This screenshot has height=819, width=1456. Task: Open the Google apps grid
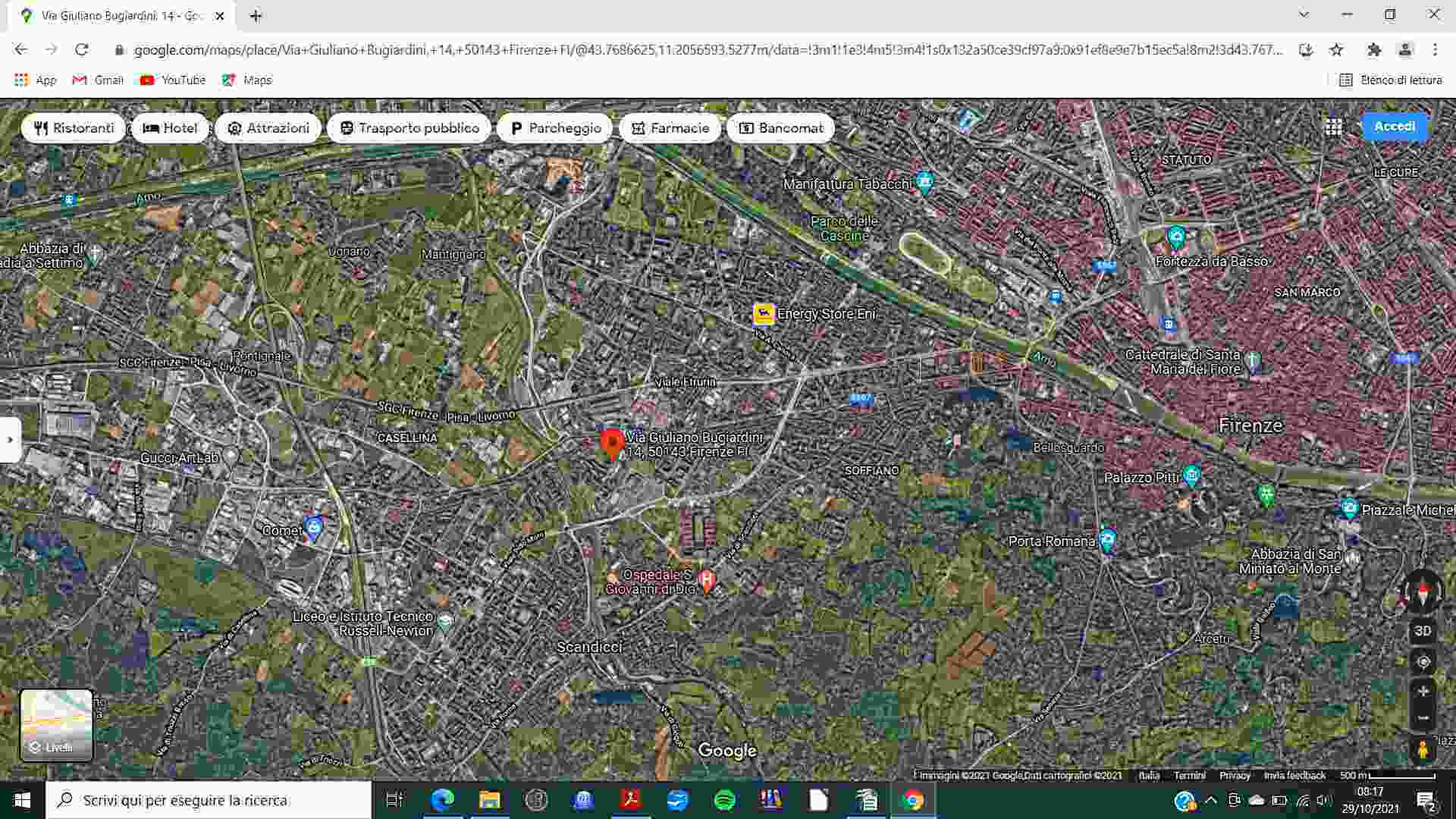(x=1334, y=127)
